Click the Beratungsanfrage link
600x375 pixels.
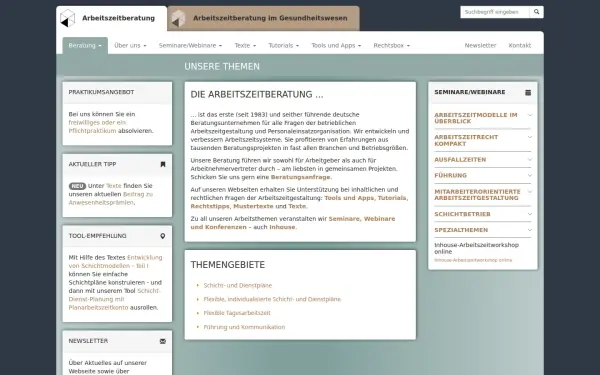300,177
